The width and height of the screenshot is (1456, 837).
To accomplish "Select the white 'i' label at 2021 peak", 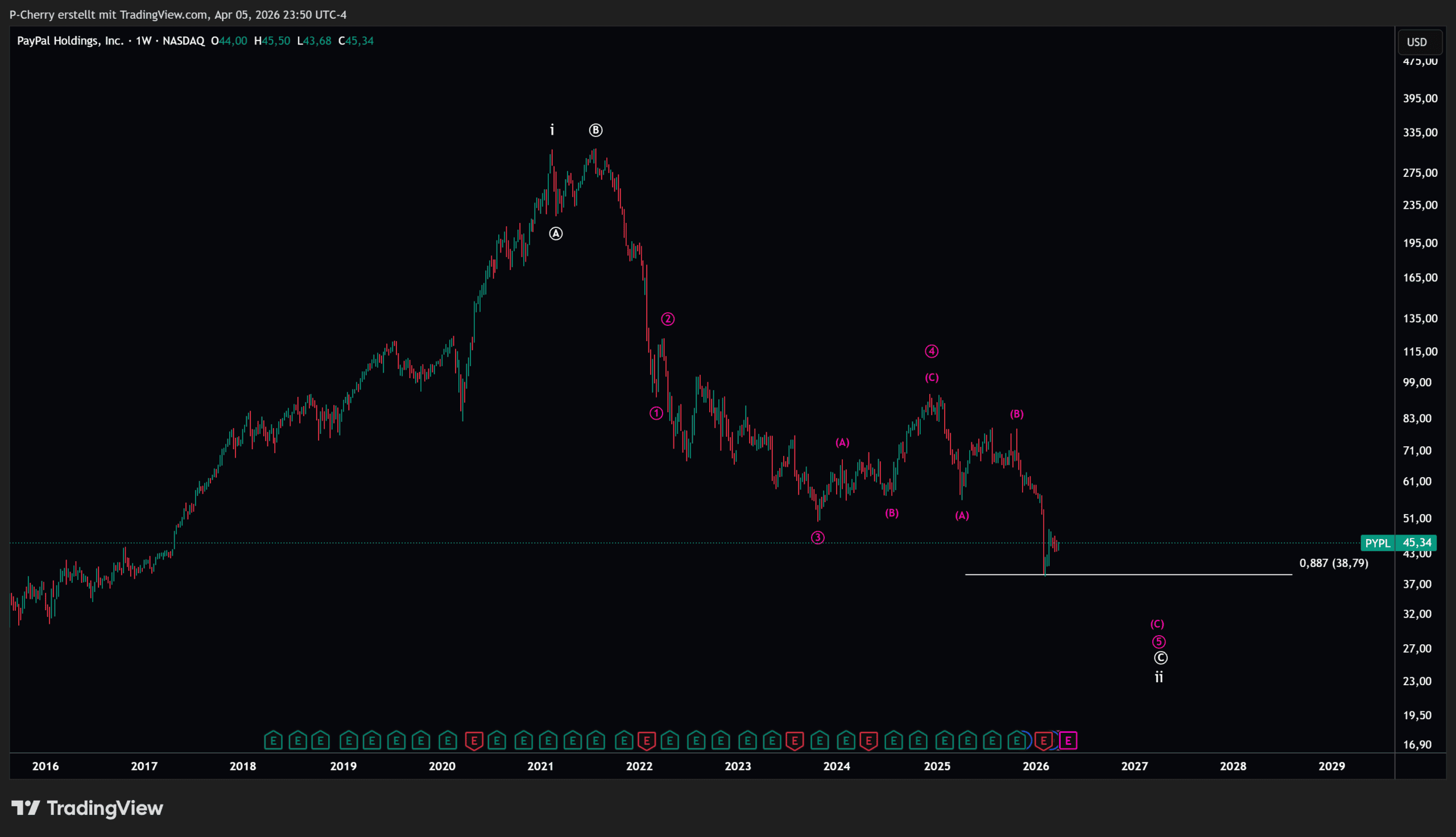I will tap(552, 130).
